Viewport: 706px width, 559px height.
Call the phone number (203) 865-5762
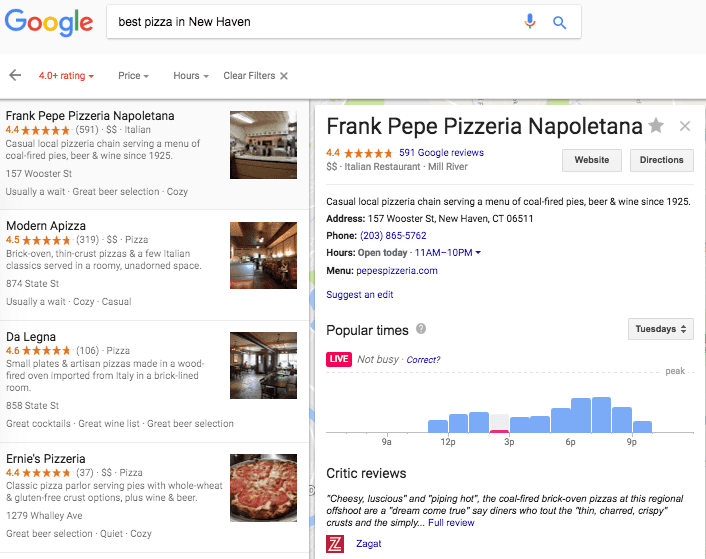[x=393, y=235]
